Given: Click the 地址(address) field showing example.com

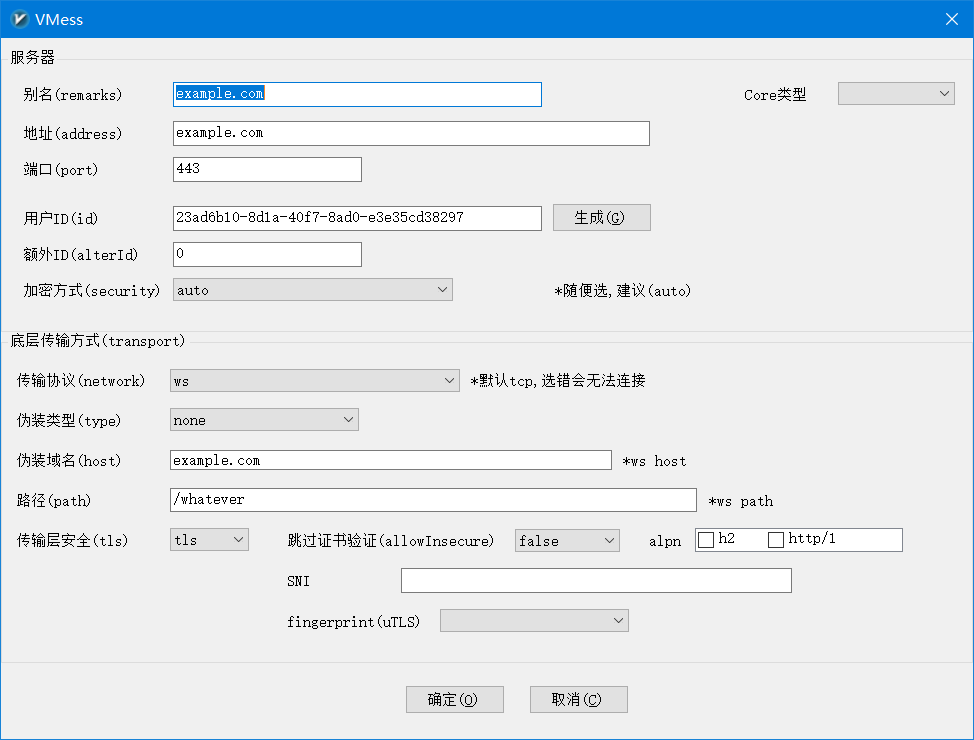Looking at the screenshot, I should [x=410, y=132].
